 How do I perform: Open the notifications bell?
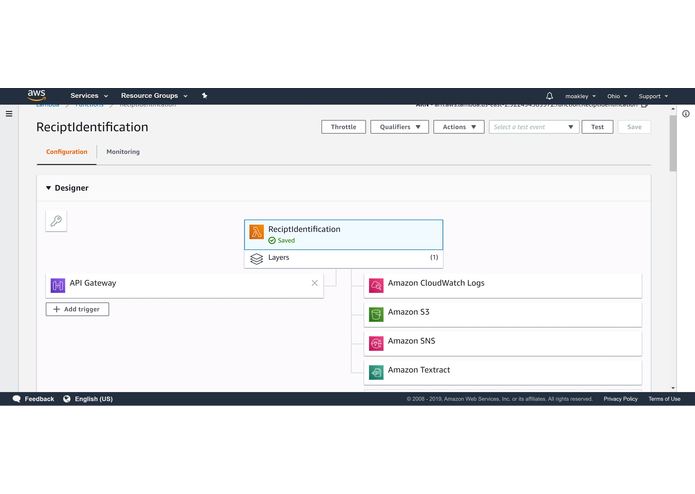tap(549, 96)
